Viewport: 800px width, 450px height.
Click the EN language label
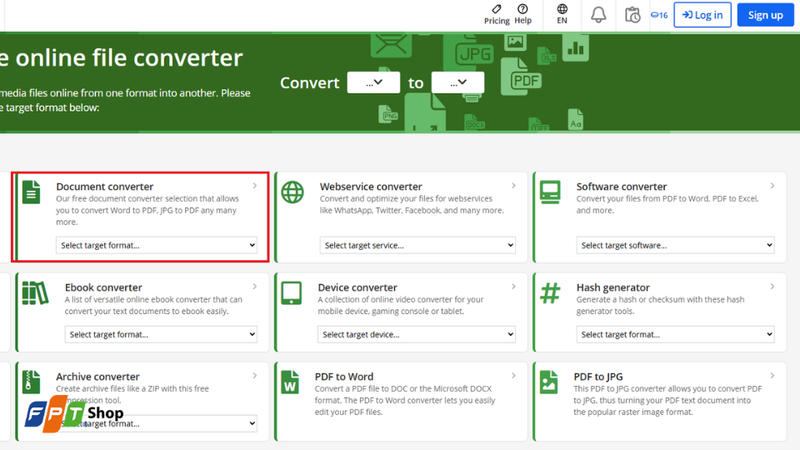[x=562, y=21]
